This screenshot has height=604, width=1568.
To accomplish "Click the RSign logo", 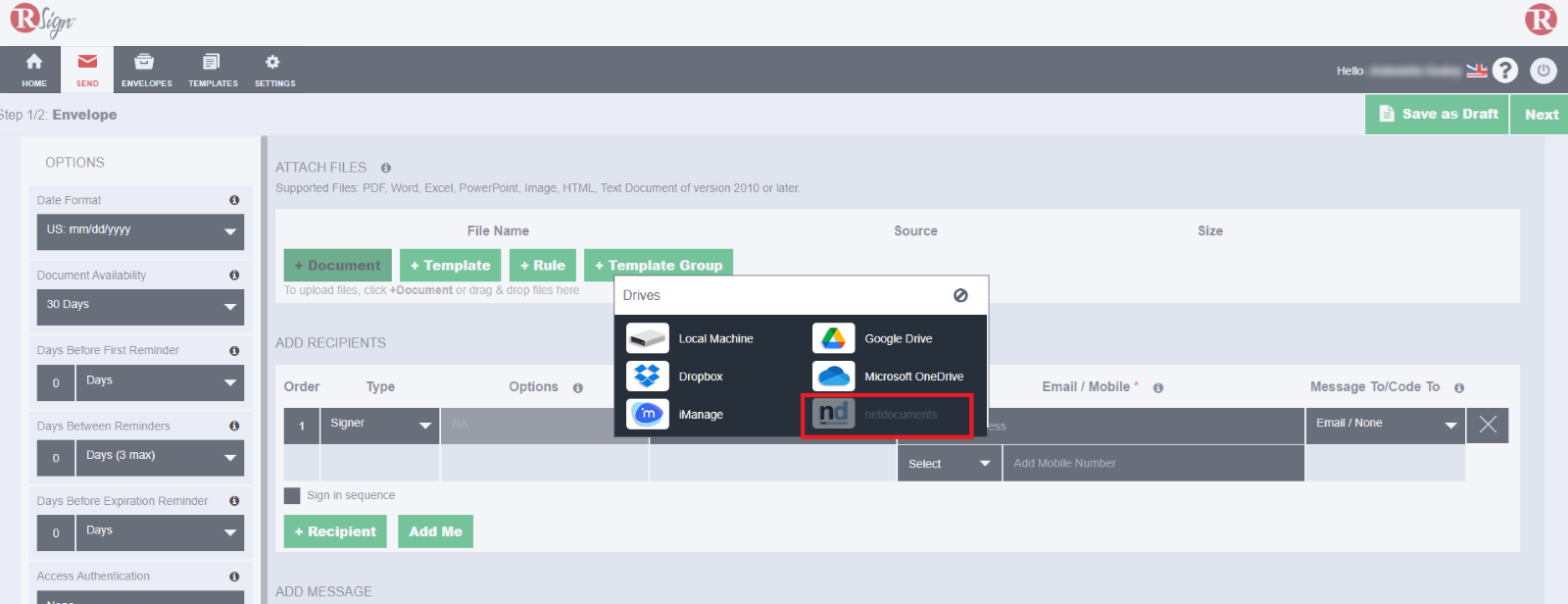I will (42, 21).
